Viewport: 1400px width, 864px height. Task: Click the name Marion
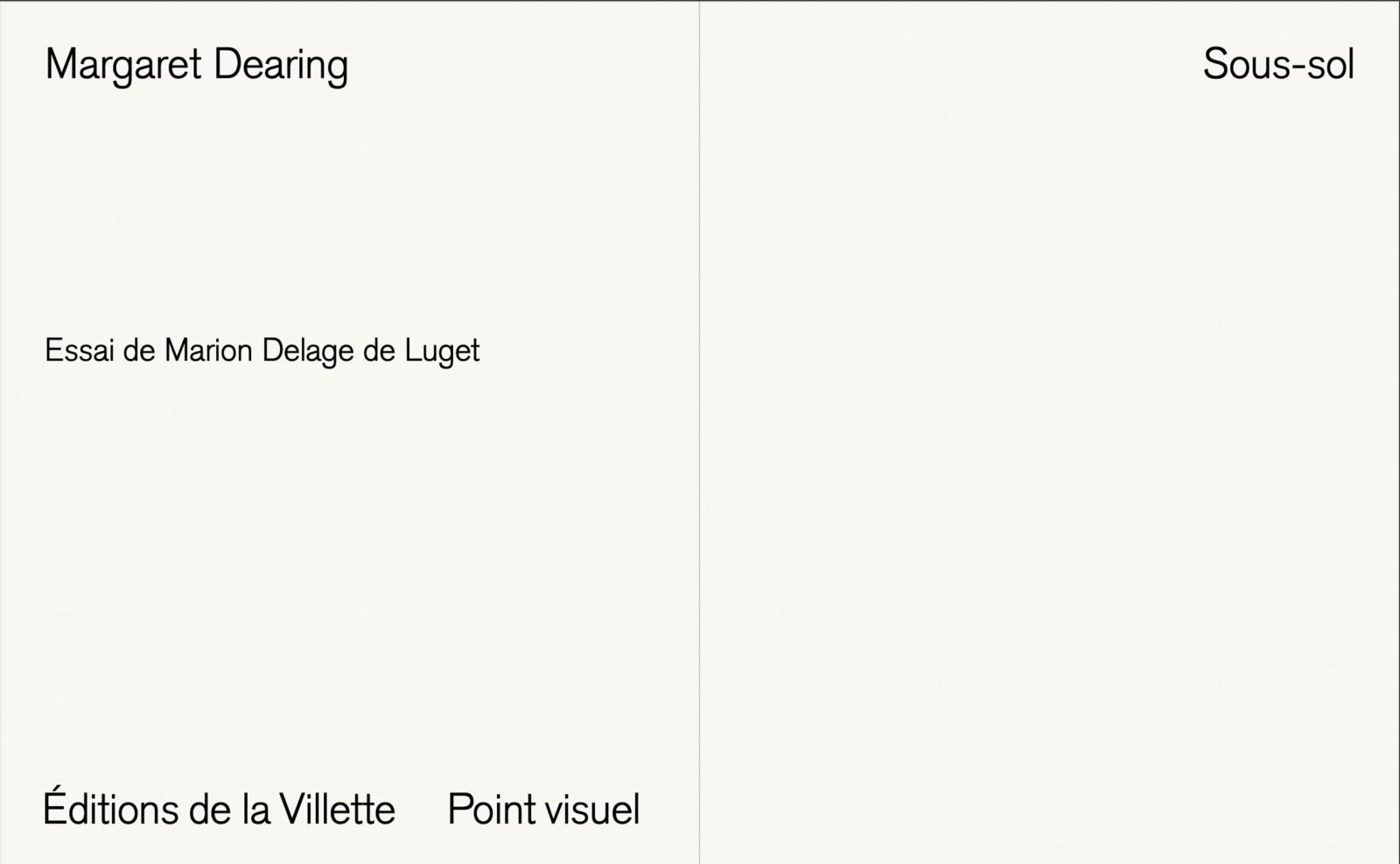(x=209, y=351)
